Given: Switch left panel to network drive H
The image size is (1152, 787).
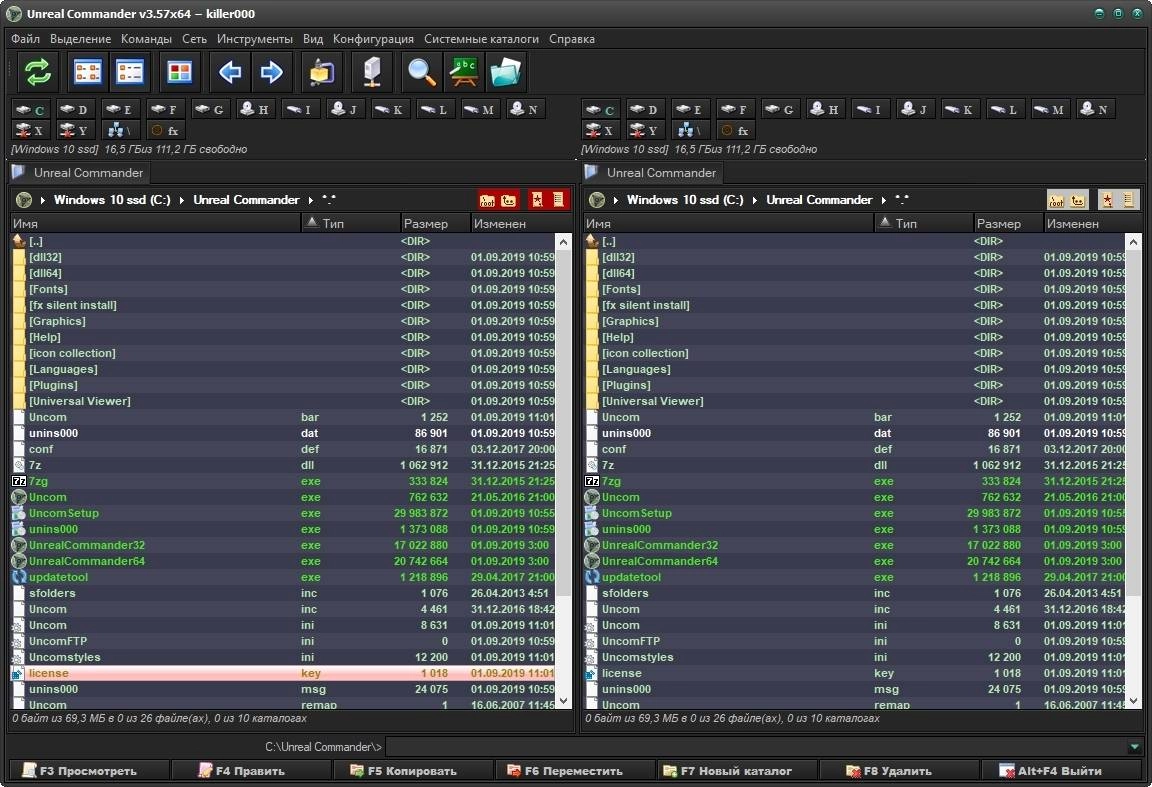Looking at the screenshot, I should 254,109.
